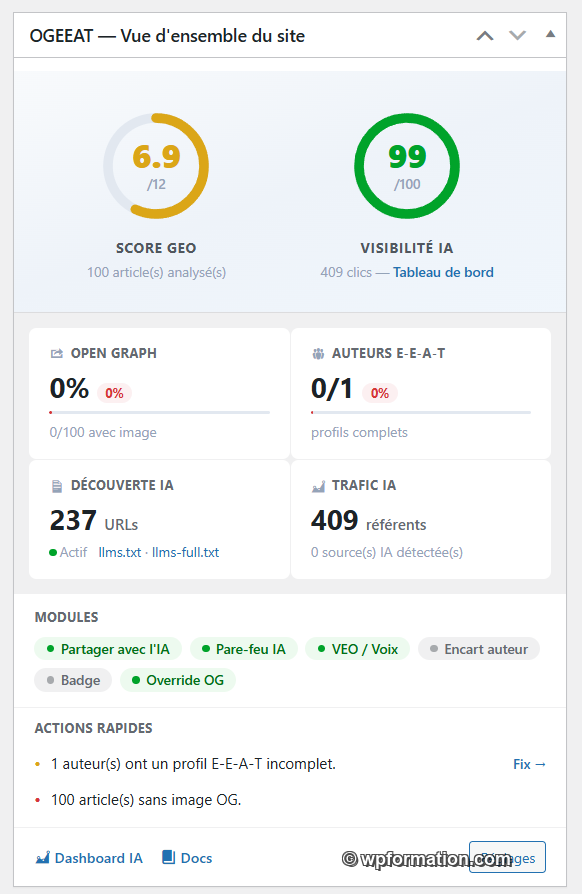Click the Trafic IA chart icon
This screenshot has width=582, height=894.
tap(318, 486)
